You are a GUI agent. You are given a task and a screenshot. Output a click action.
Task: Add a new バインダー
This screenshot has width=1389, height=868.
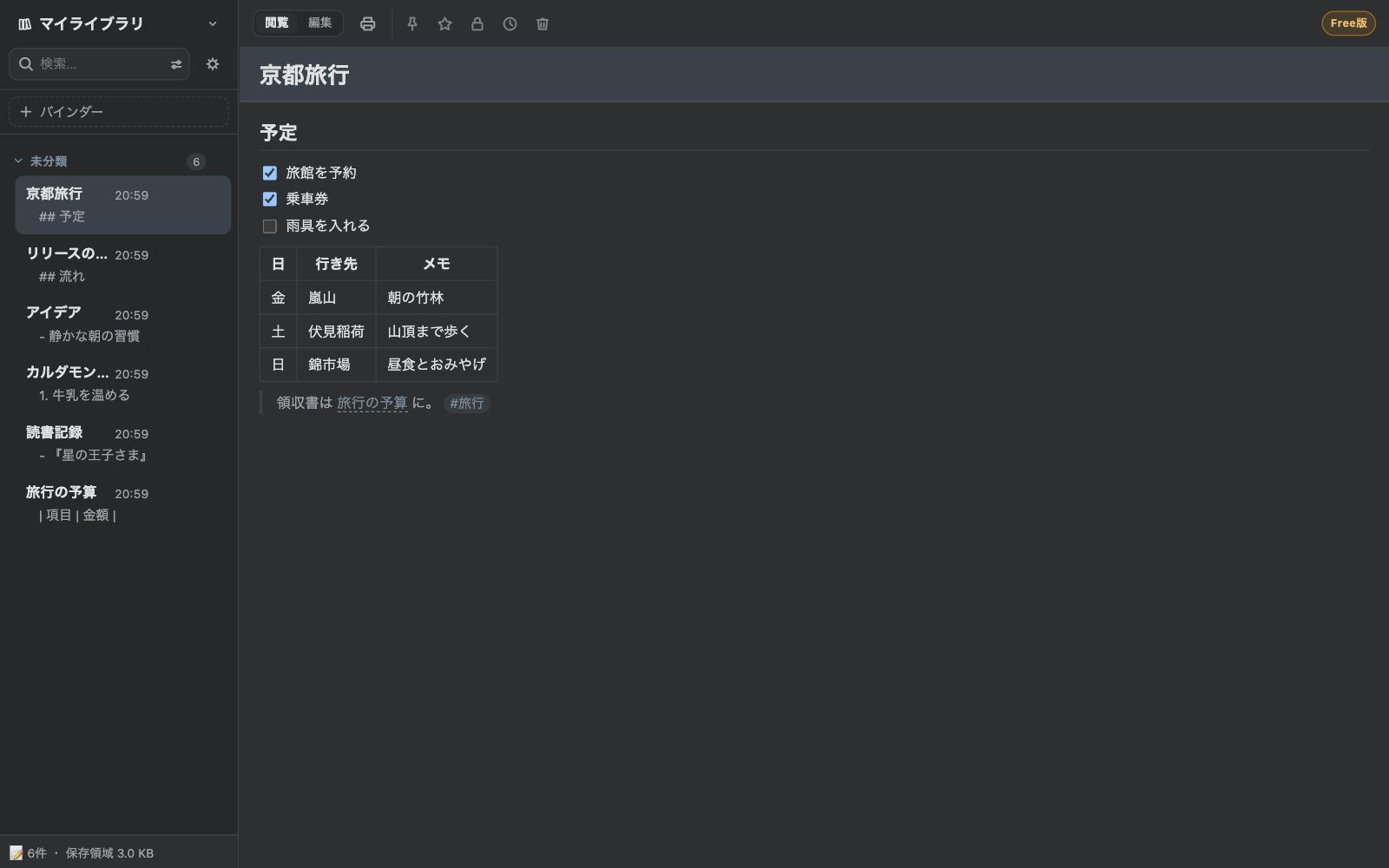coord(119,112)
